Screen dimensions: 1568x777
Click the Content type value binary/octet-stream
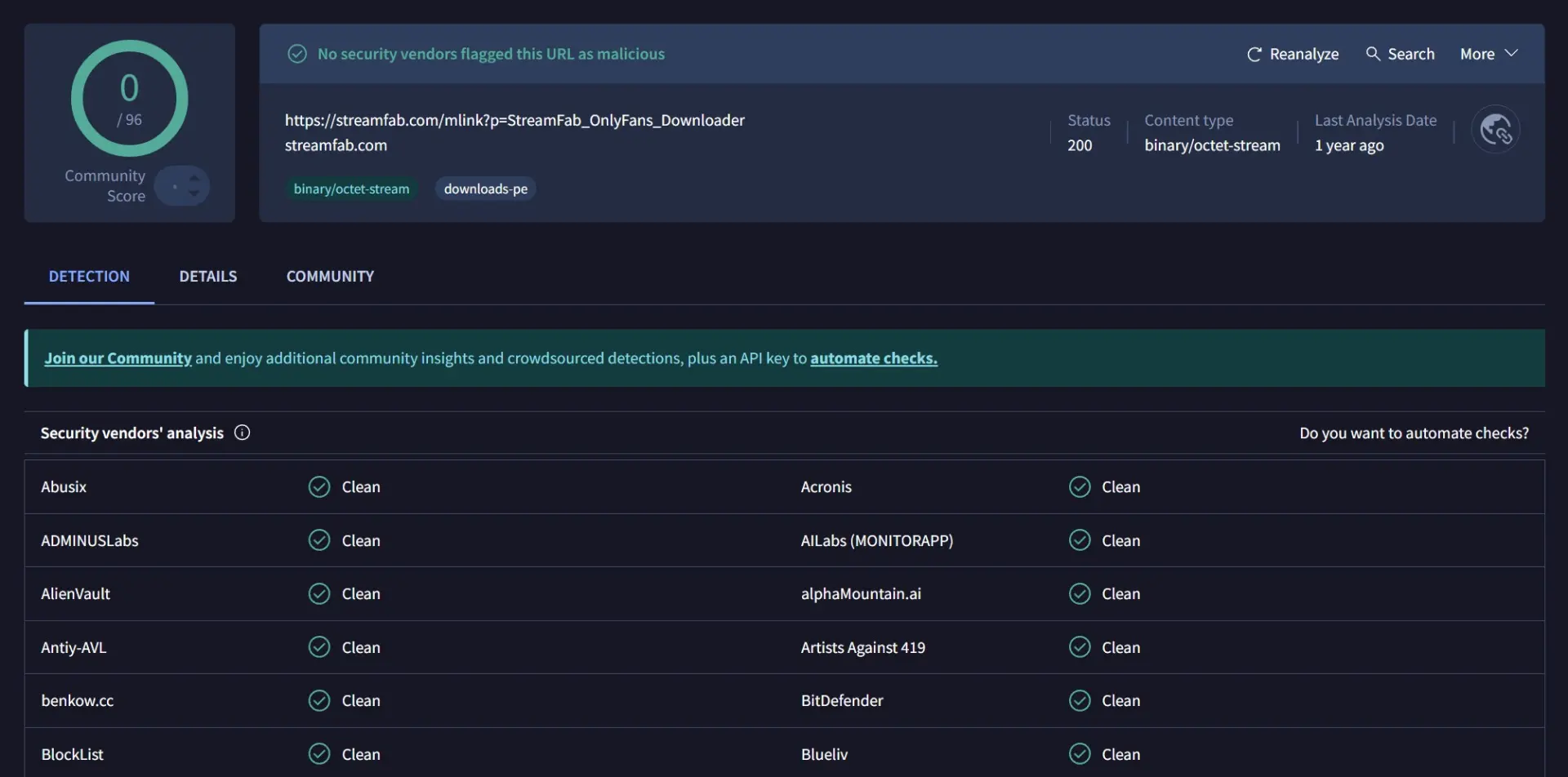click(x=1212, y=145)
